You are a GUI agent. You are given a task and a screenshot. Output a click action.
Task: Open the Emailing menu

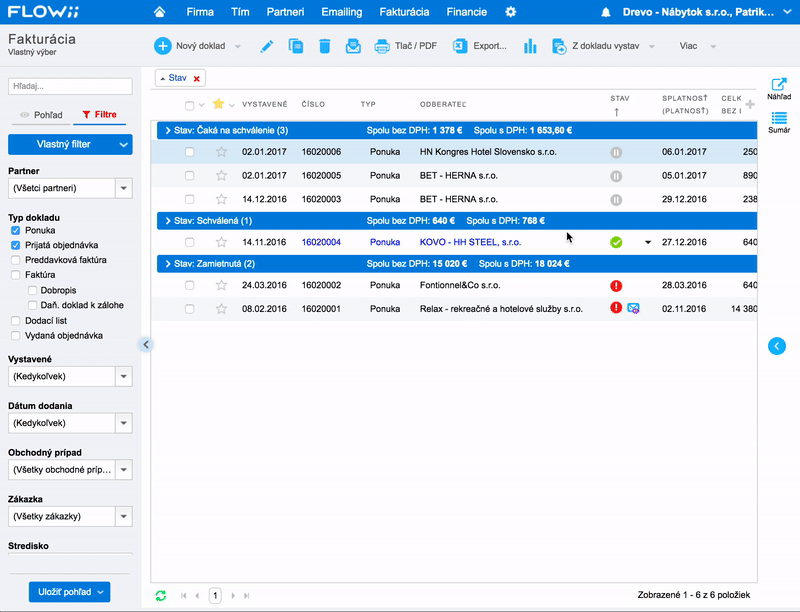point(341,12)
